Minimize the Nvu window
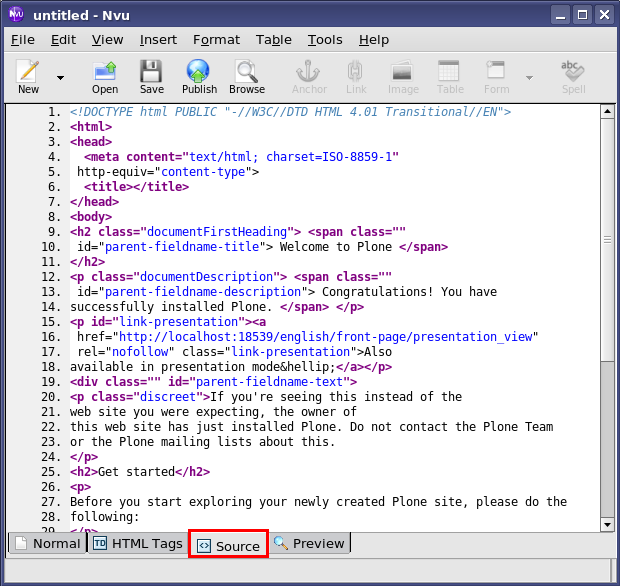Image resolution: width=620 pixels, height=586 pixels. coord(560,15)
